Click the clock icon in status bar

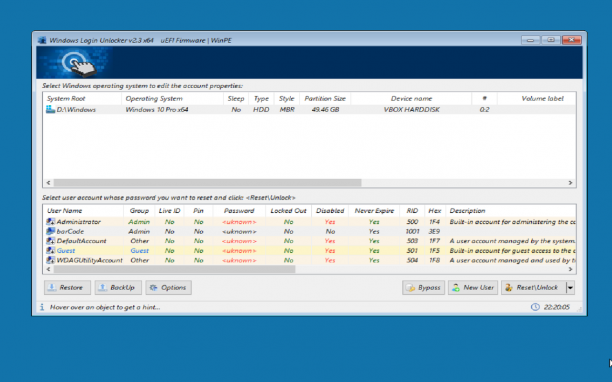[535, 307]
